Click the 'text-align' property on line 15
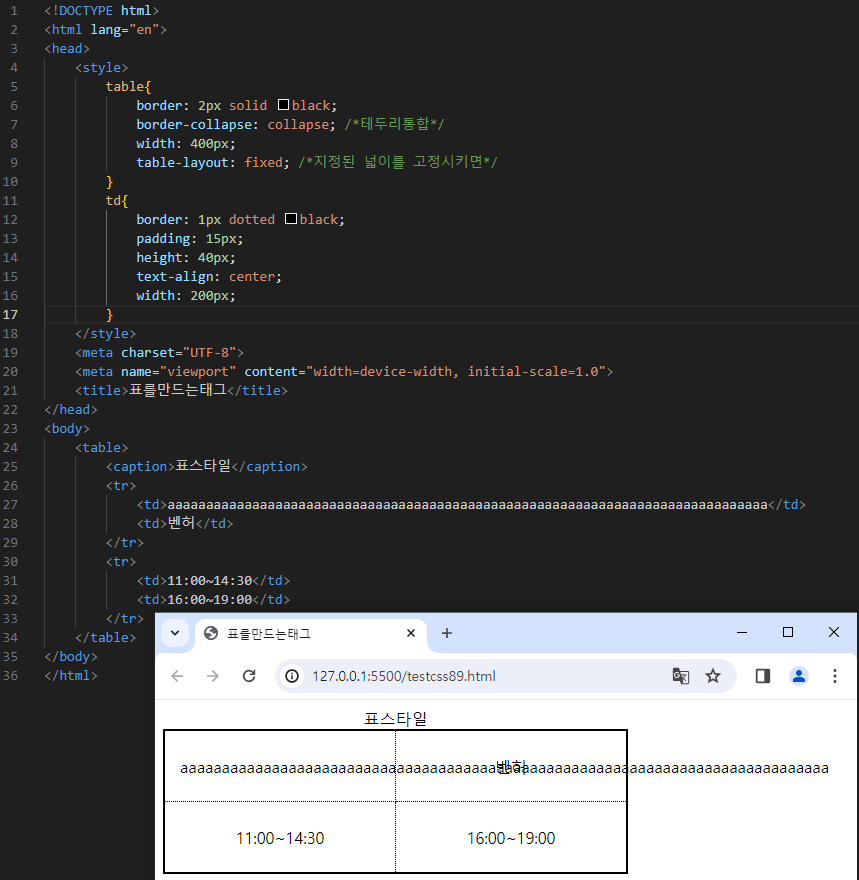859x880 pixels. [x=174, y=277]
